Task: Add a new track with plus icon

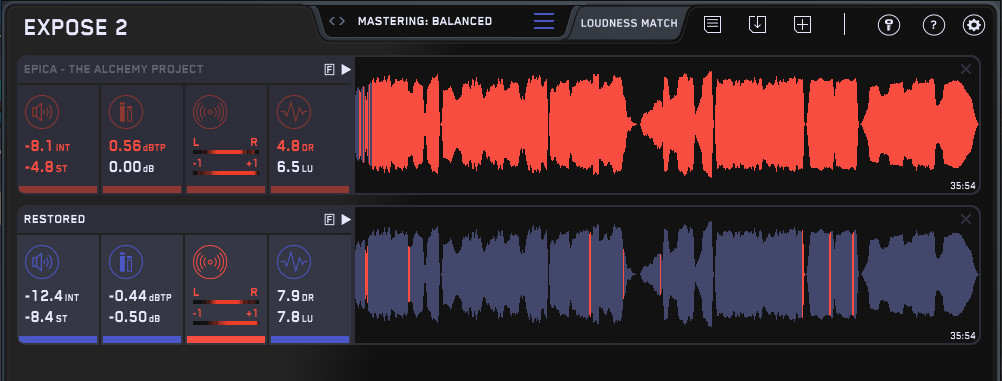Action: point(802,25)
